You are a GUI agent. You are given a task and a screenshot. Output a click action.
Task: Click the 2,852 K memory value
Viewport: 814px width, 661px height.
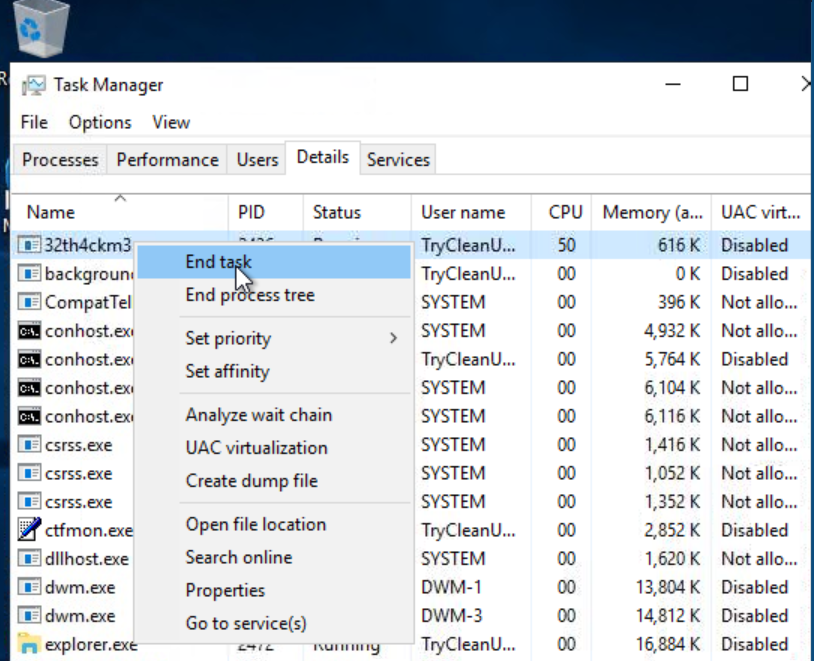(672, 530)
